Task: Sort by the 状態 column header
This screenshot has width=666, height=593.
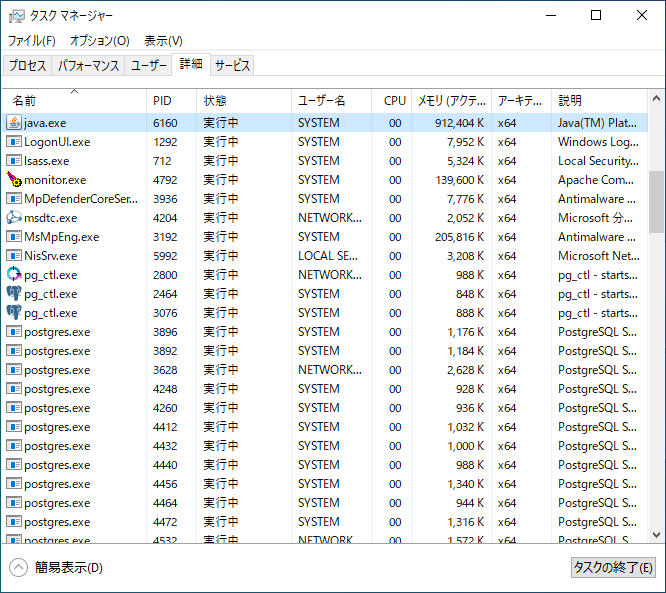Action: tap(244, 101)
